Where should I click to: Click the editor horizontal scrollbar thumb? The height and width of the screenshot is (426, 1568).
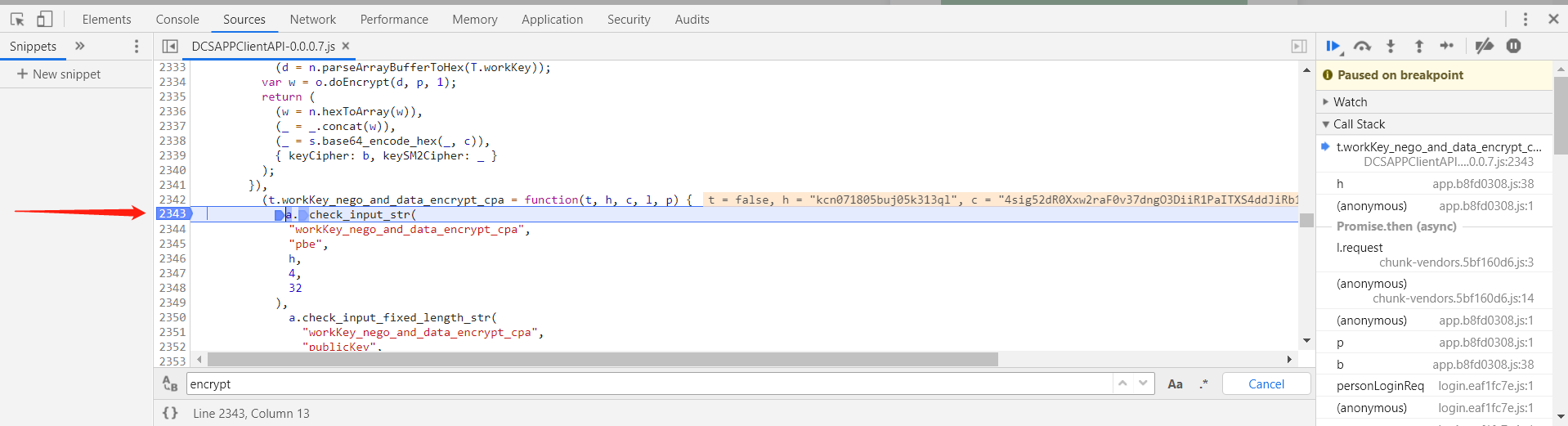click(603, 360)
